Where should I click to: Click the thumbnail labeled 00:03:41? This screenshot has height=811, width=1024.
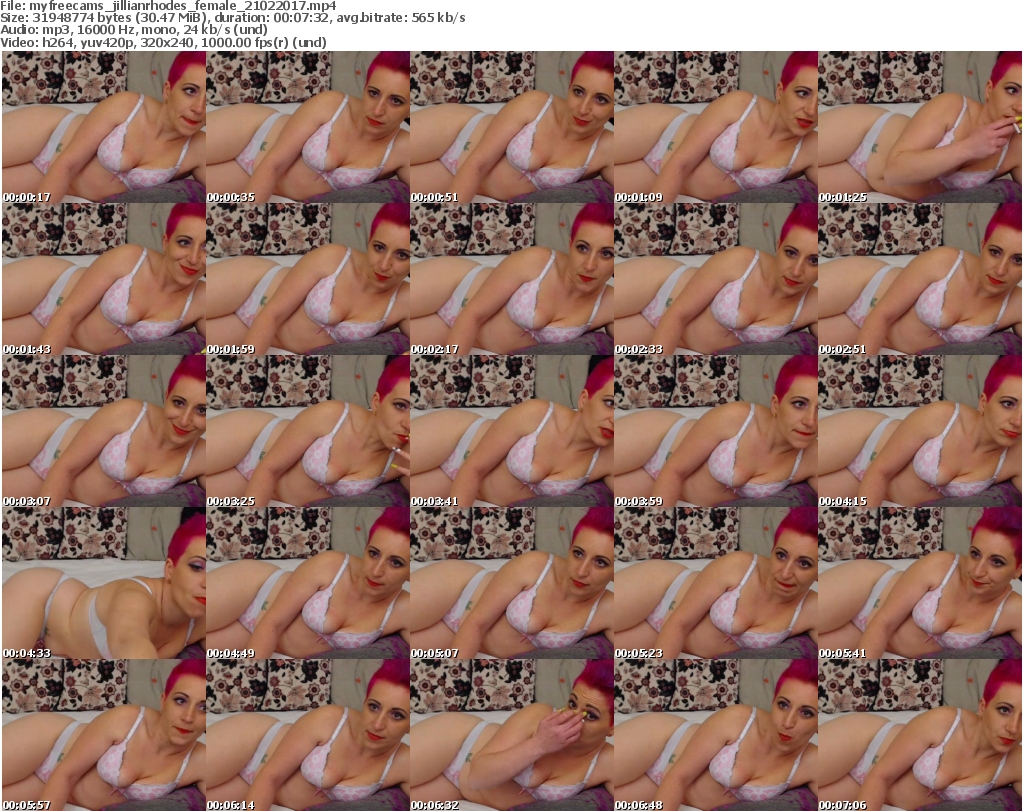coord(511,431)
